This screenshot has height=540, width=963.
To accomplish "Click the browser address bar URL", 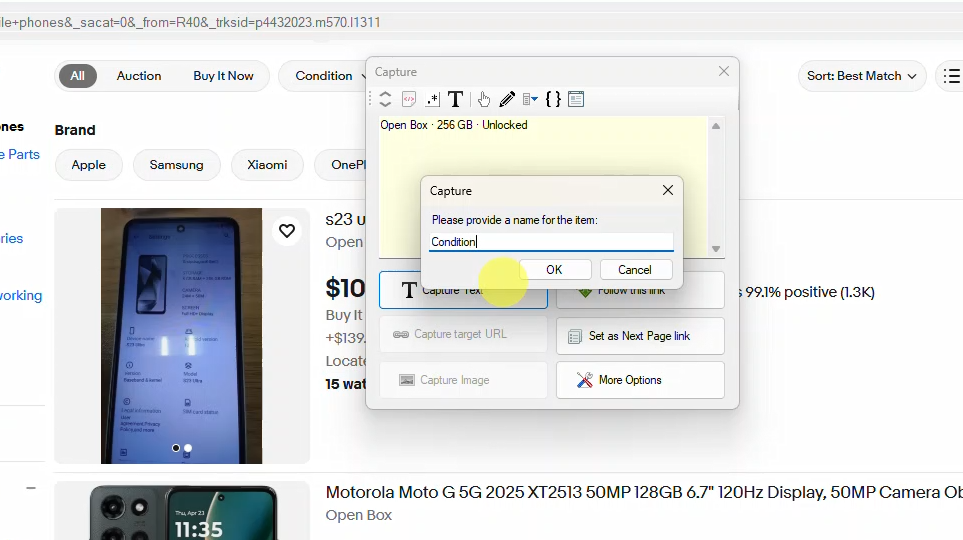I will [x=190, y=22].
